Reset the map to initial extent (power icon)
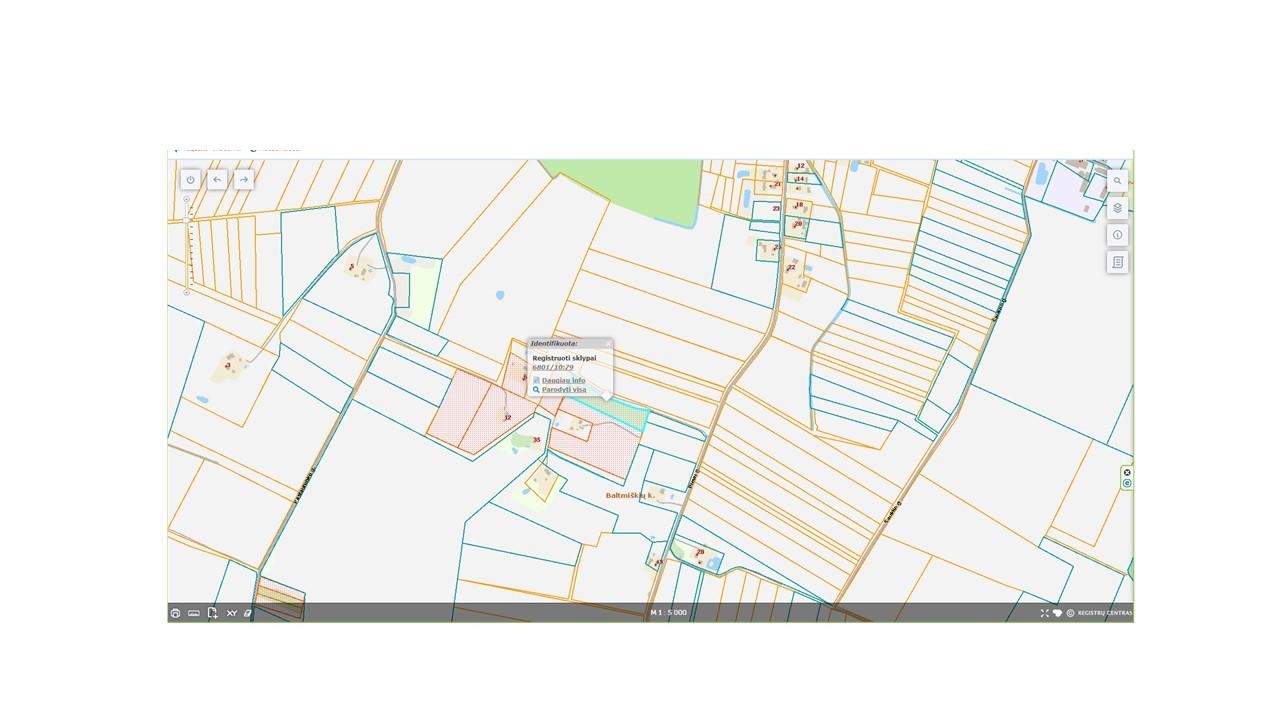 [190, 179]
